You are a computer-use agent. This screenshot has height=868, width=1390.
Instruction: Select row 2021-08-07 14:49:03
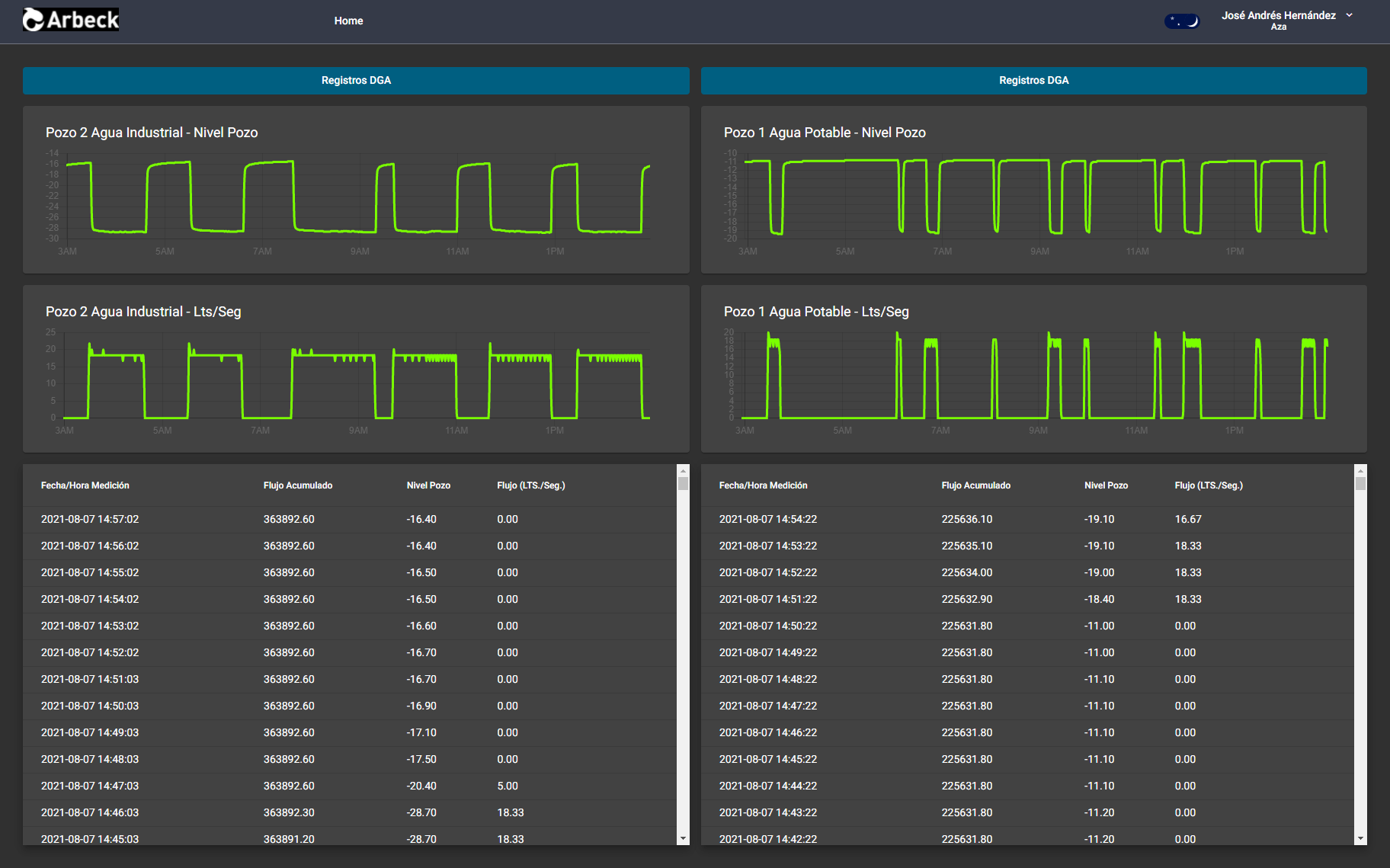(350, 732)
